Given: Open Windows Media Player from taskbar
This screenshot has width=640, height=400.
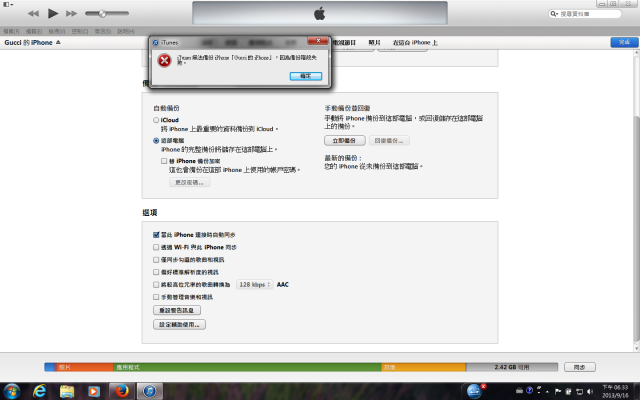Looking at the screenshot, I should 94,391.
